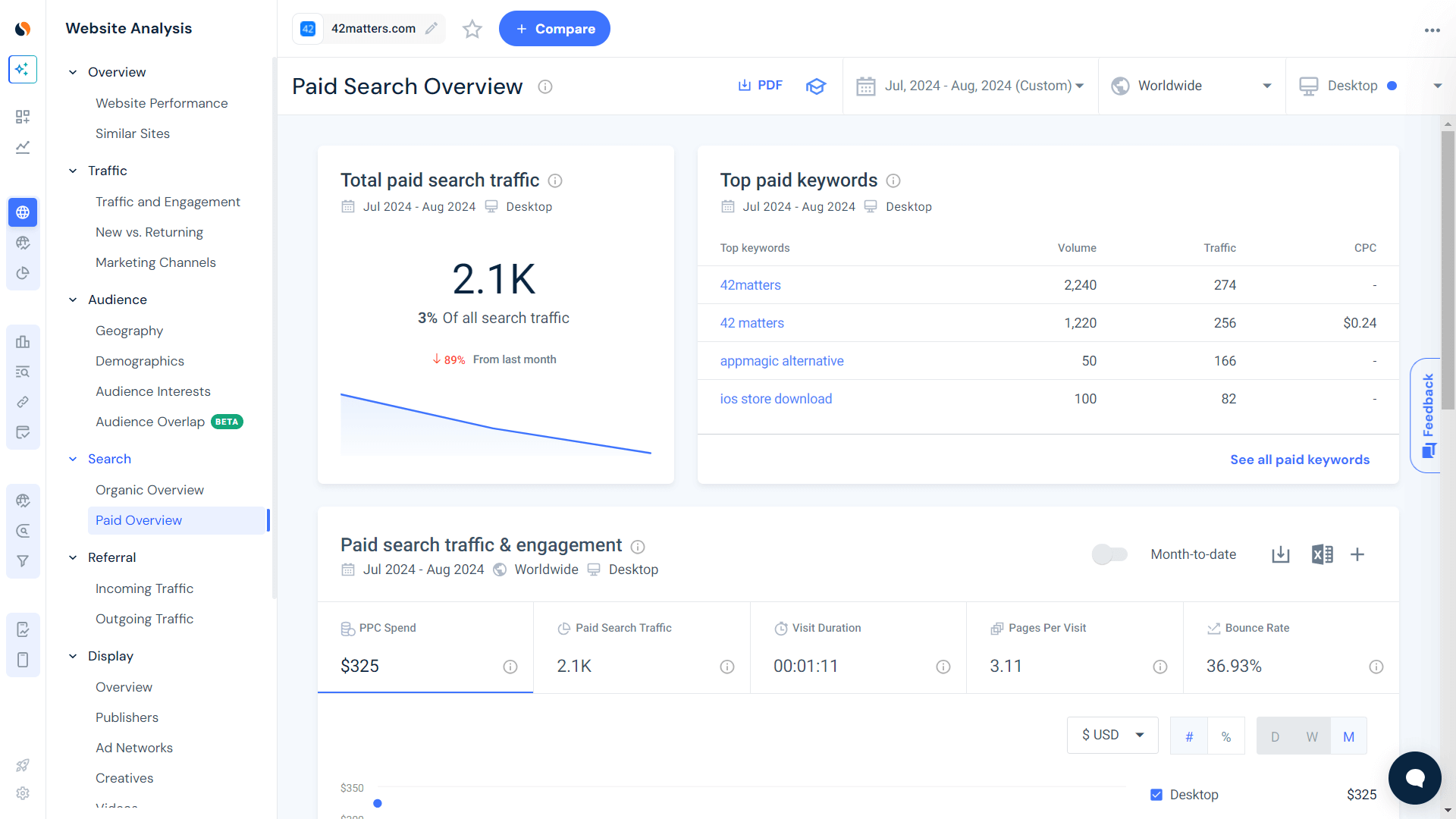
Task: Uncheck the Desktop checkbox near the chart
Action: pyautogui.click(x=1156, y=794)
